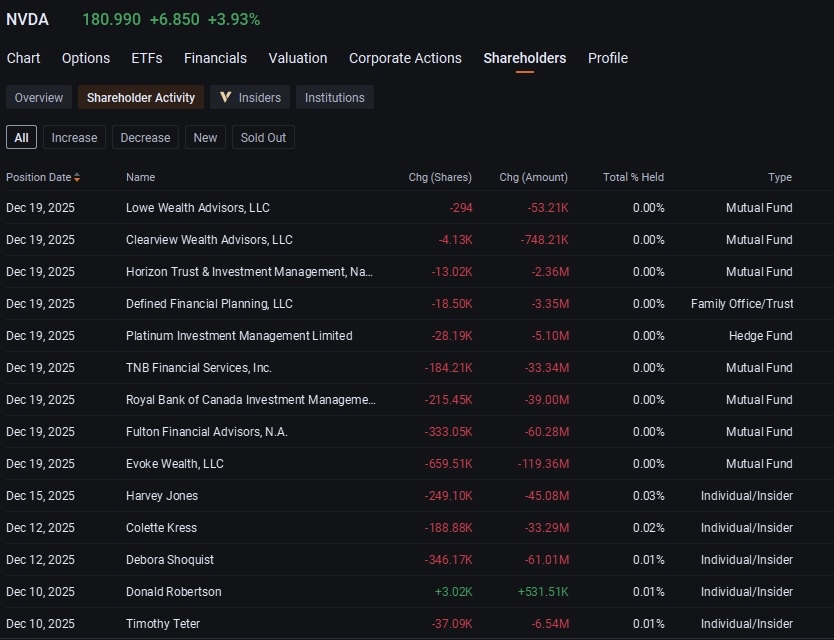Click the Total % Held column header
Image resolution: width=834 pixels, height=640 pixels.
click(633, 177)
